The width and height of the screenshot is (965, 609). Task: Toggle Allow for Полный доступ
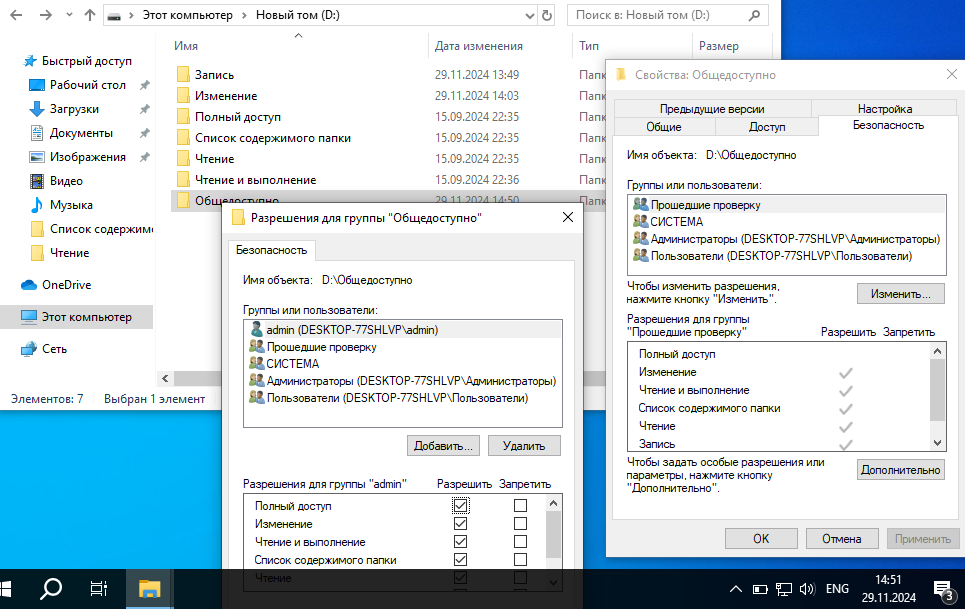click(460, 506)
